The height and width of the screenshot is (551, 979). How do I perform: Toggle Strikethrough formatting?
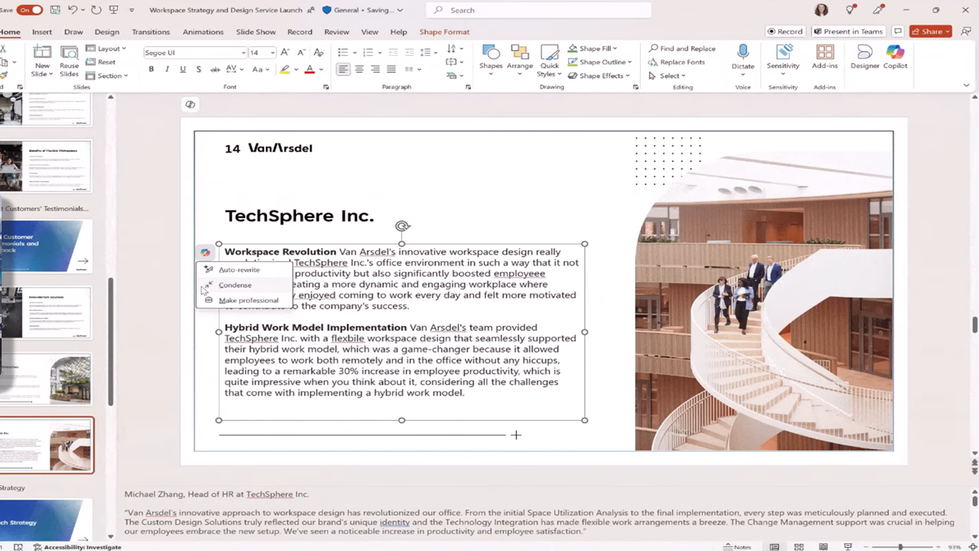point(215,69)
